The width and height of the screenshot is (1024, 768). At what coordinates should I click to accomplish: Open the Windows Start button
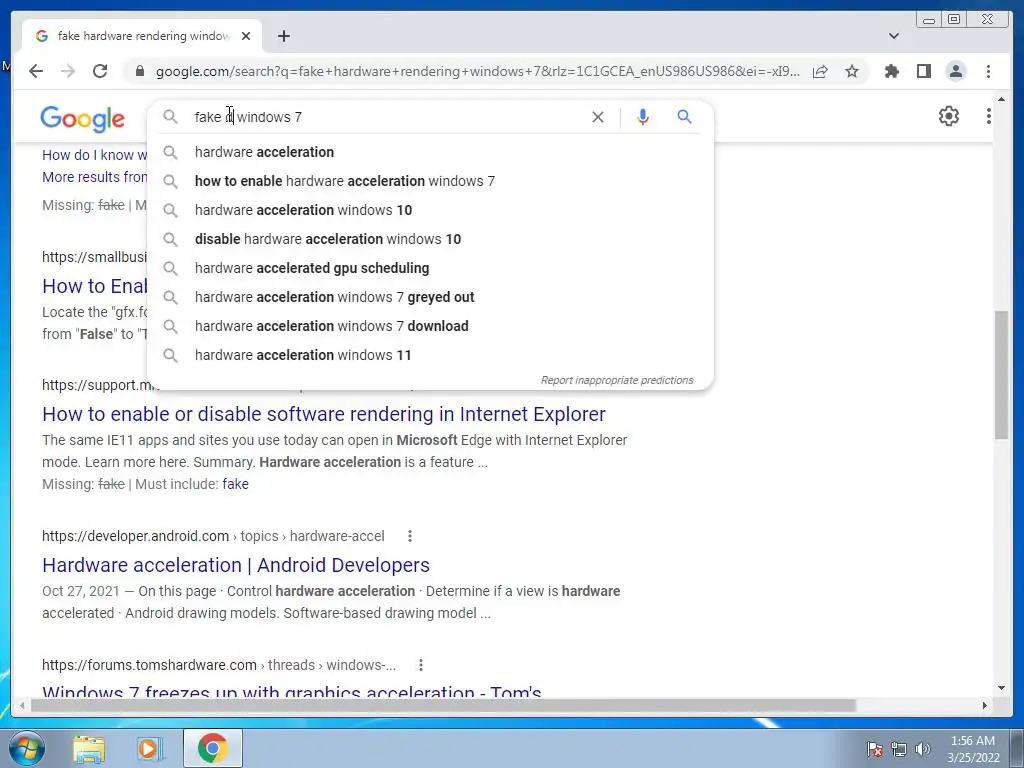pyautogui.click(x=27, y=748)
